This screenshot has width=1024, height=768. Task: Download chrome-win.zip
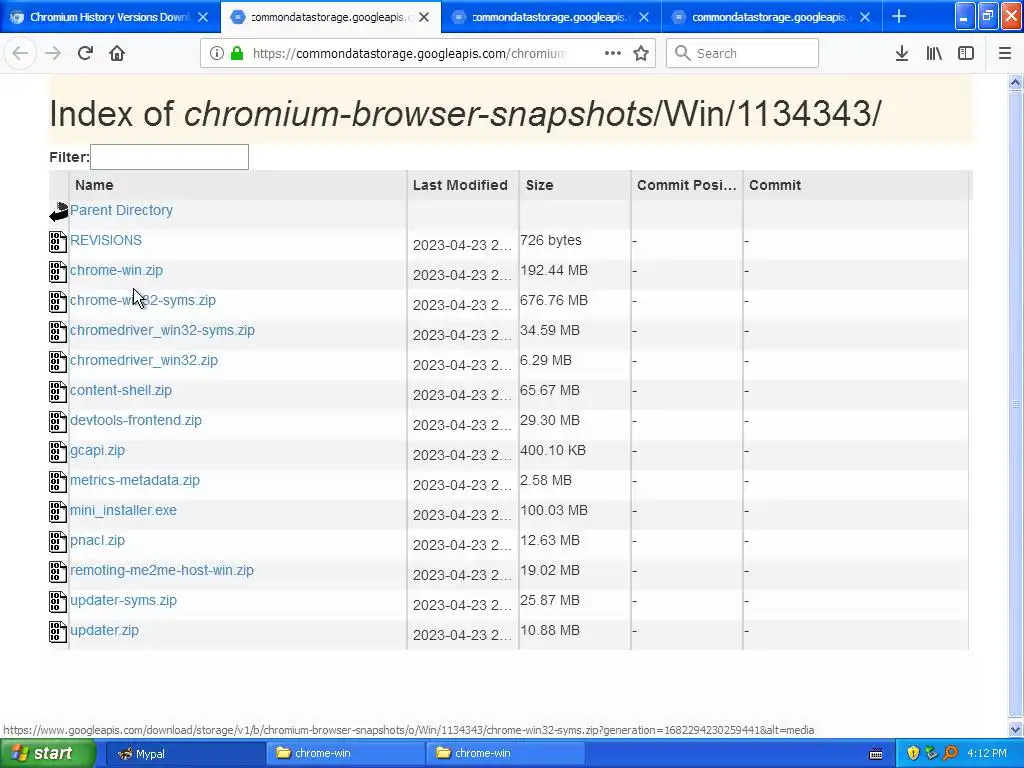(x=116, y=270)
